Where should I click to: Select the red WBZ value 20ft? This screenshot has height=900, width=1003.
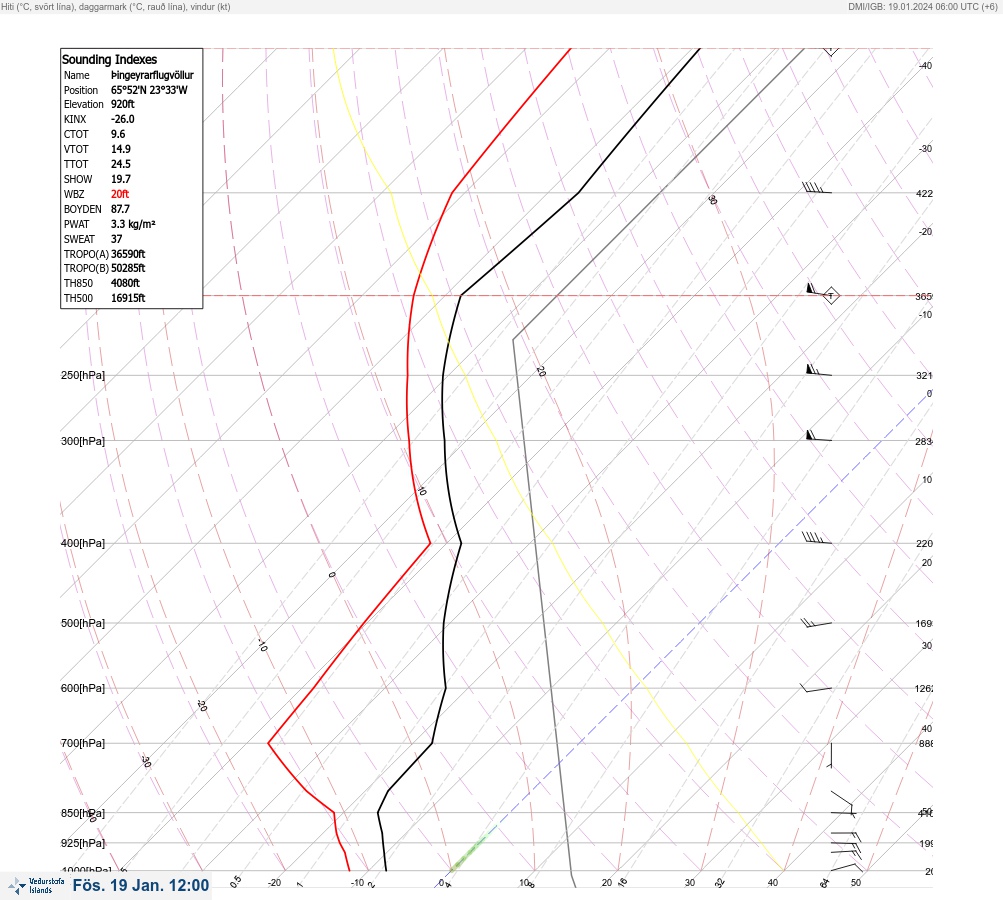point(120,194)
